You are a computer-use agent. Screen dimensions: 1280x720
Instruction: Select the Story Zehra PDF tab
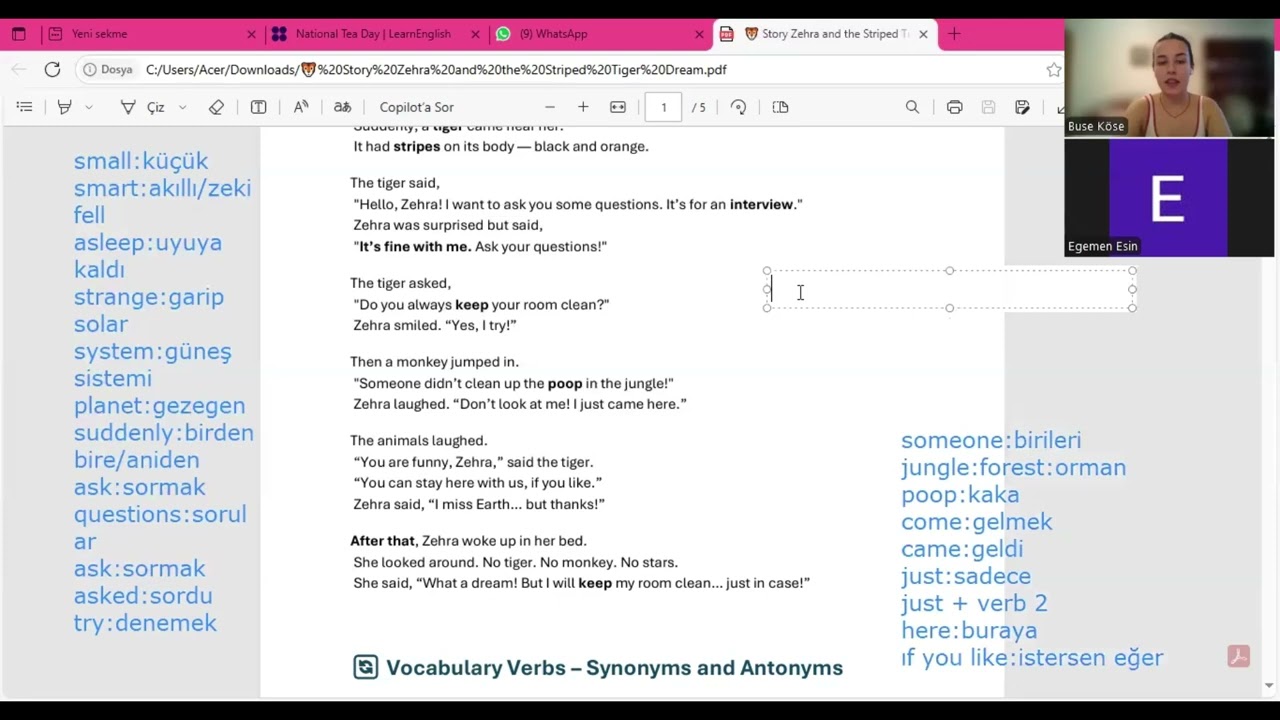click(x=826, y=34)
